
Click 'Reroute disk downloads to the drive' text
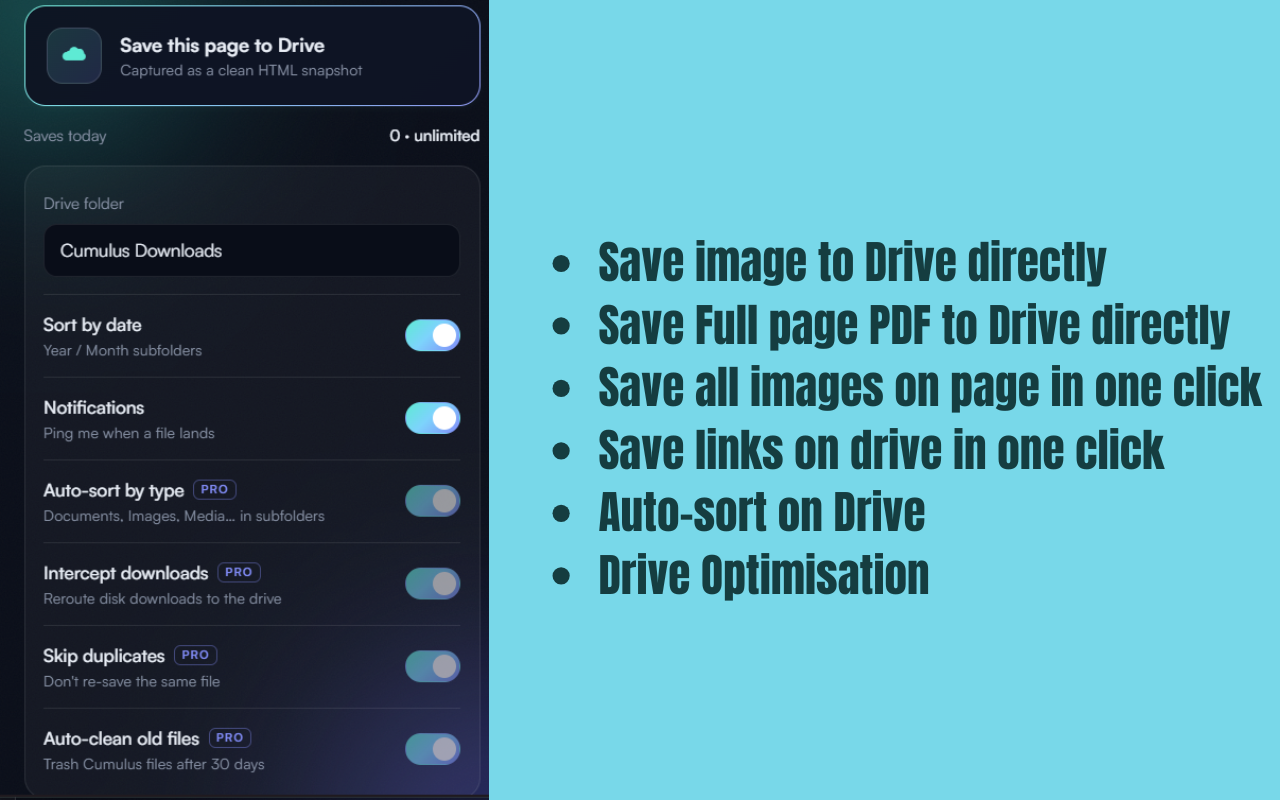tap(163, 599)
